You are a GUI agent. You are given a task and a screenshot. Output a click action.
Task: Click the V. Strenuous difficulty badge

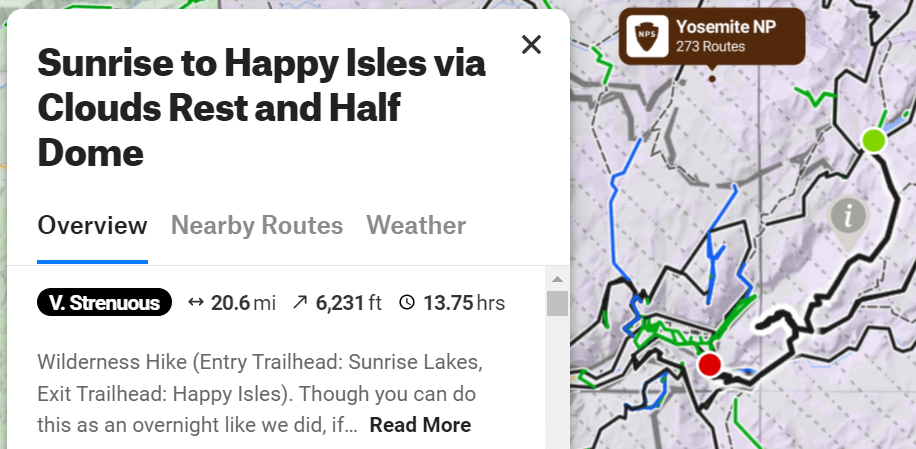coord(104,302)
